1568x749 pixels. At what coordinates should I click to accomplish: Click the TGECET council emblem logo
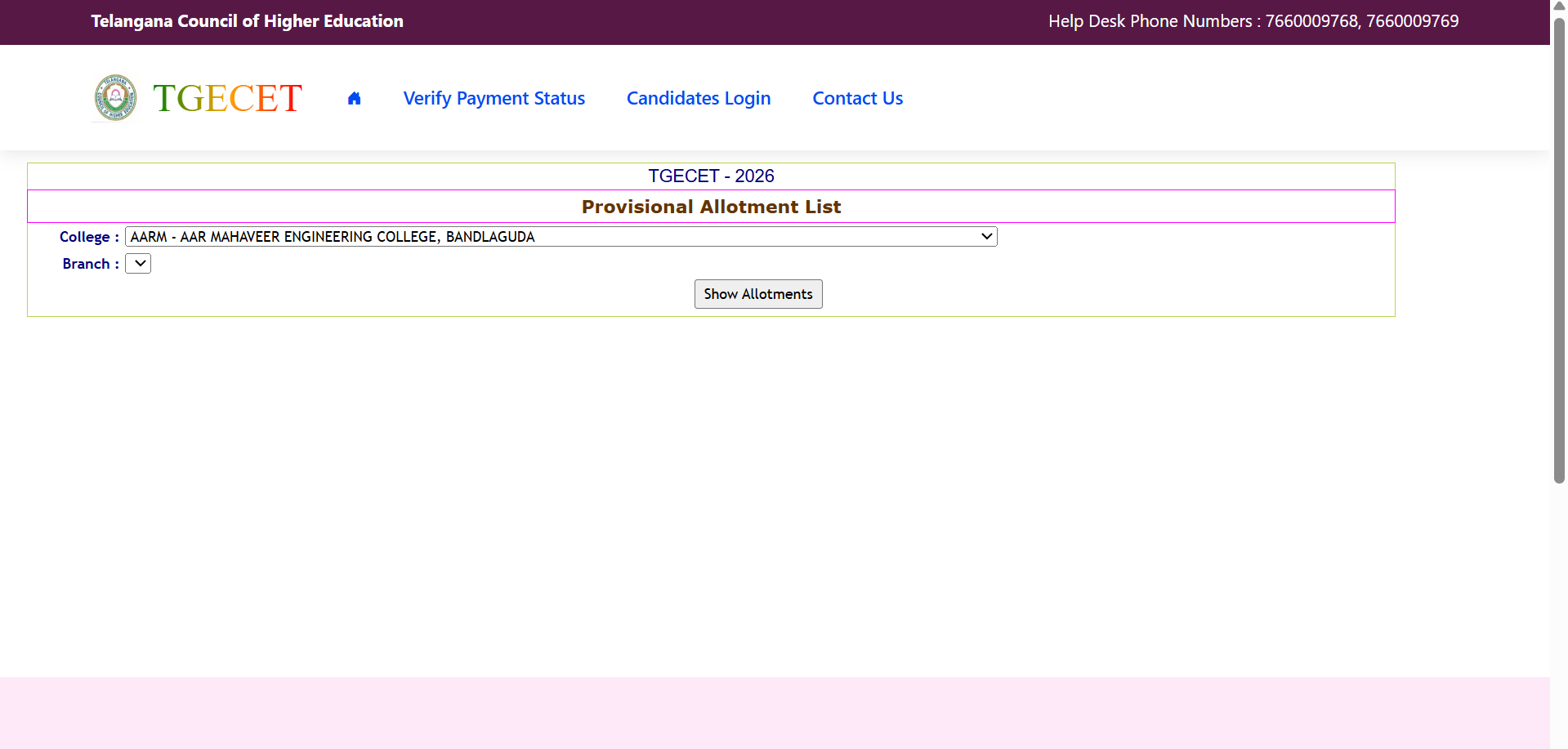[115, 97]
